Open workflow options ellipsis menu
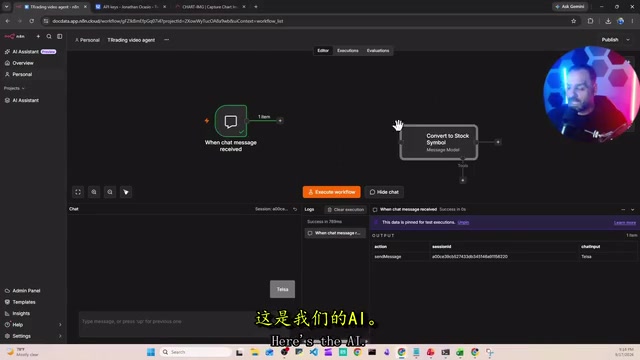Screen dimensions: 640x360 coord(167,40)
